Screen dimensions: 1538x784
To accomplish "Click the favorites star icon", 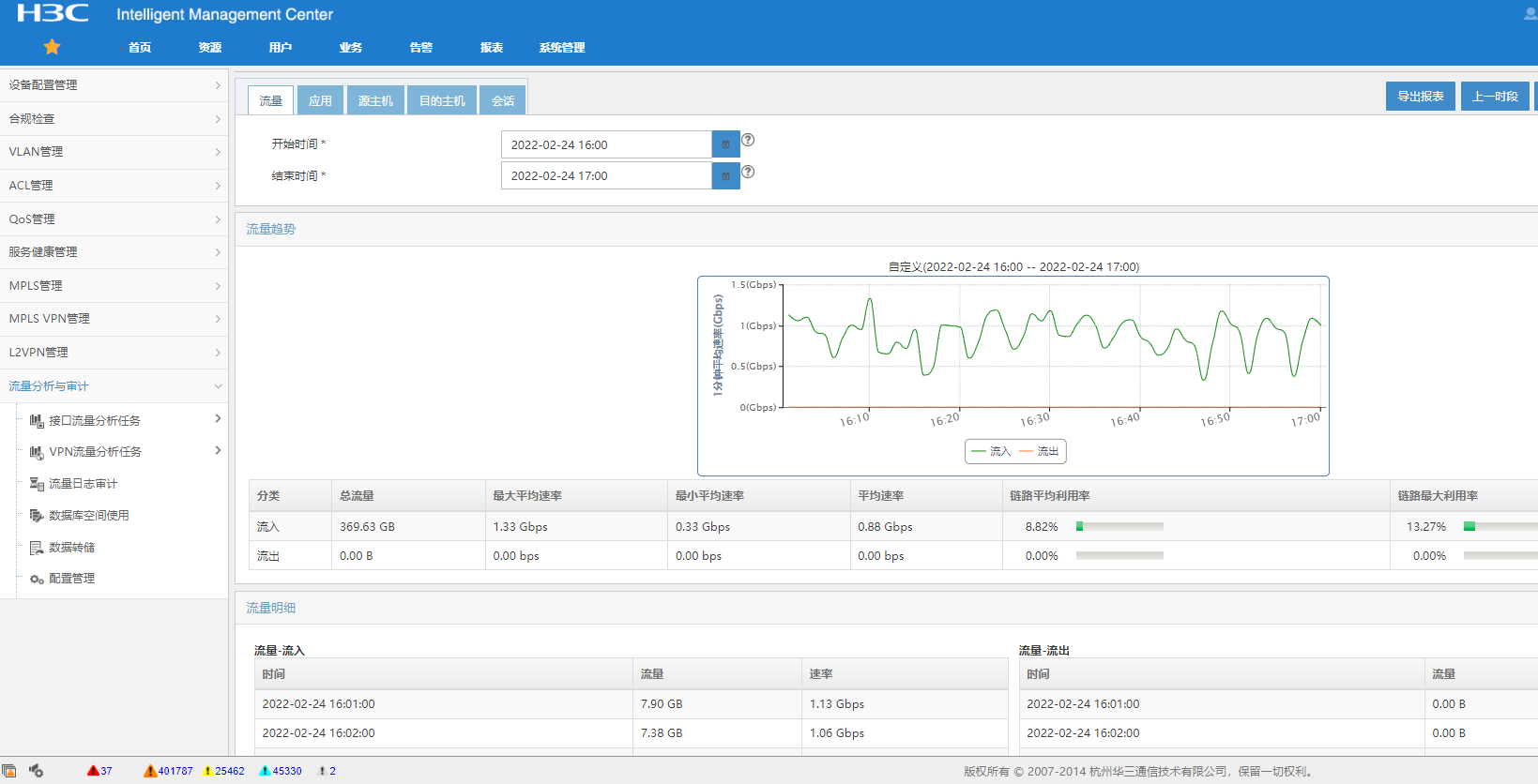I will click(x=52, y=47).
